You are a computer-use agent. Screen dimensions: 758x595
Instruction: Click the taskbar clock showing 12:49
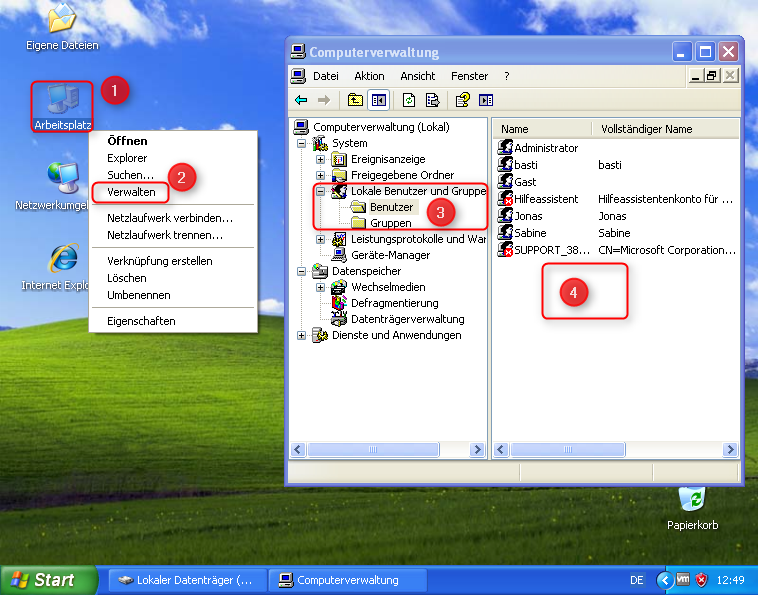click(x=730, y=580)
